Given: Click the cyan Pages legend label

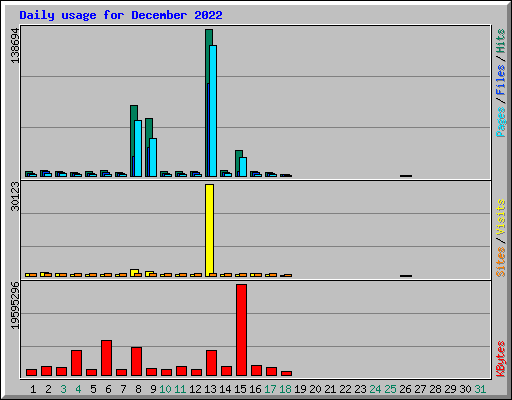Looking at the screenshot, I should [x=501, y=122].
